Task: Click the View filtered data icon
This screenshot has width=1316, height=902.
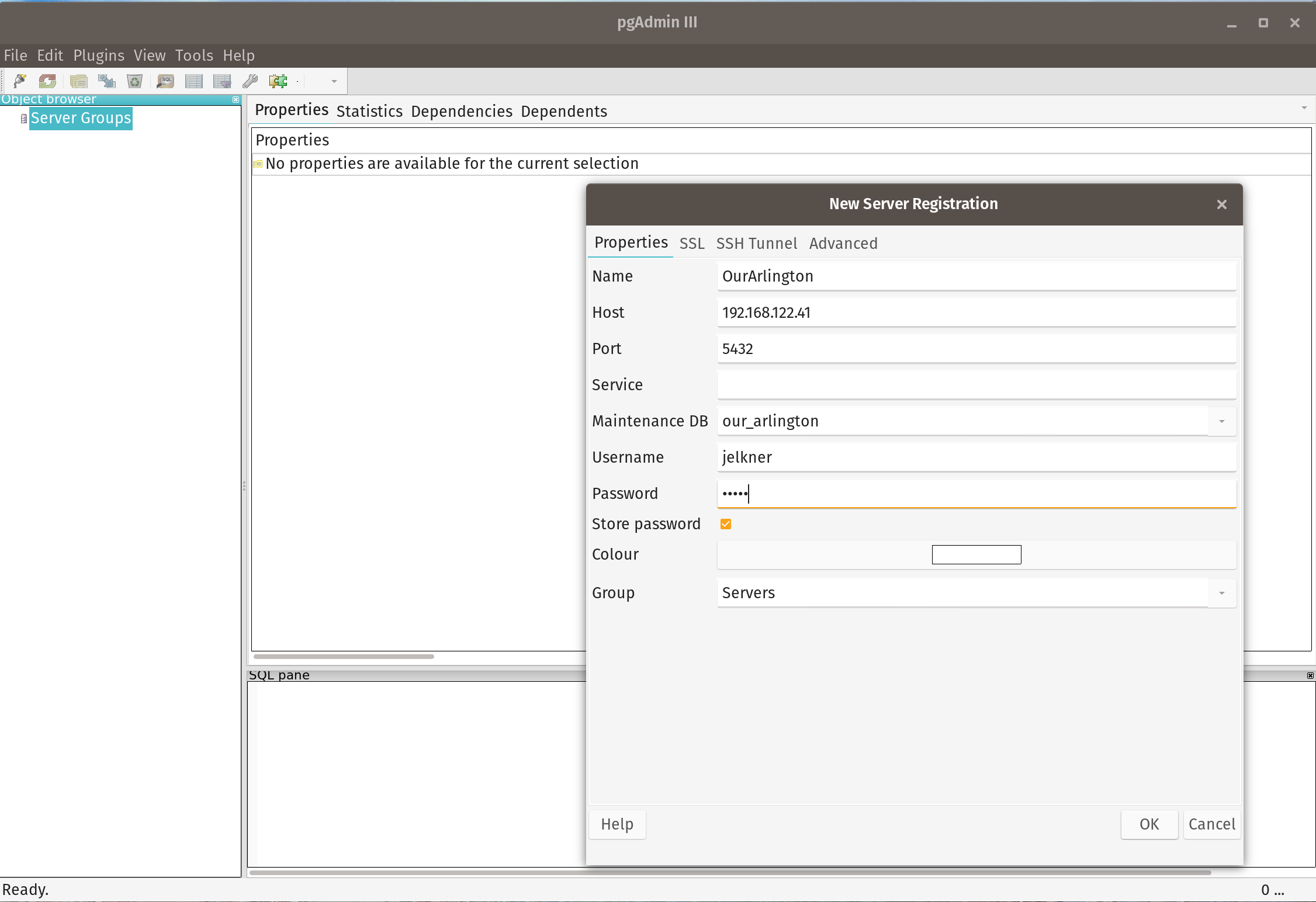Action: click(222, 81)
